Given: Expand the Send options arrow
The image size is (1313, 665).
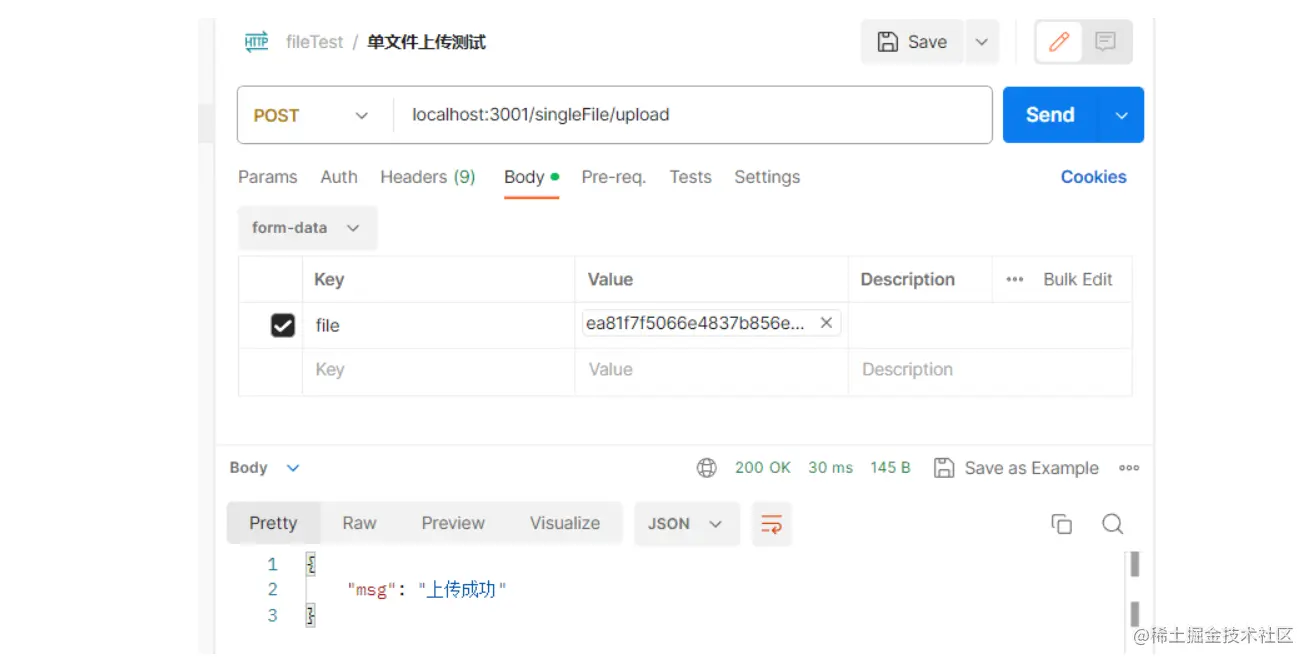Looking at the screenshot, I should pos(1122,115).
